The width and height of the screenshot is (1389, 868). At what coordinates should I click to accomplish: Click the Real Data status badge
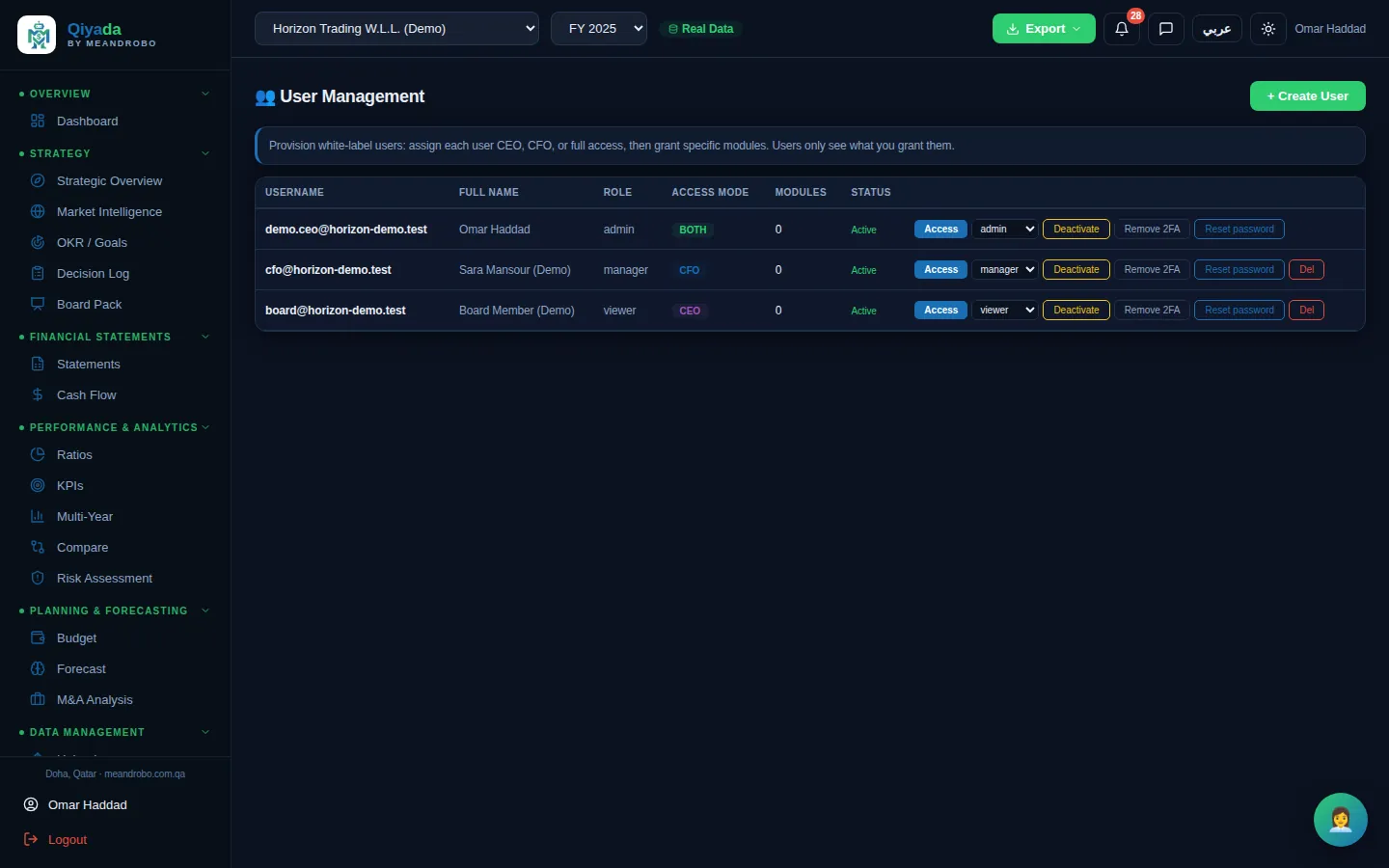pos(701,29)
